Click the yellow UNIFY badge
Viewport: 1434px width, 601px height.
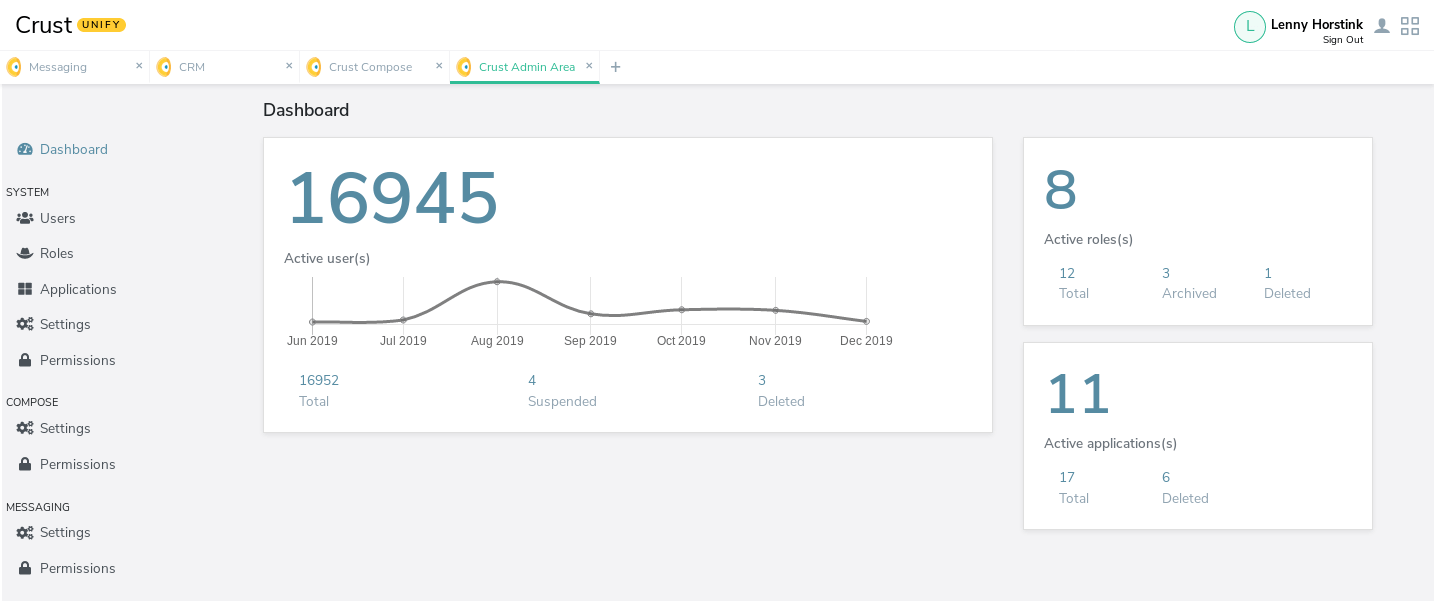coord(101,25)
